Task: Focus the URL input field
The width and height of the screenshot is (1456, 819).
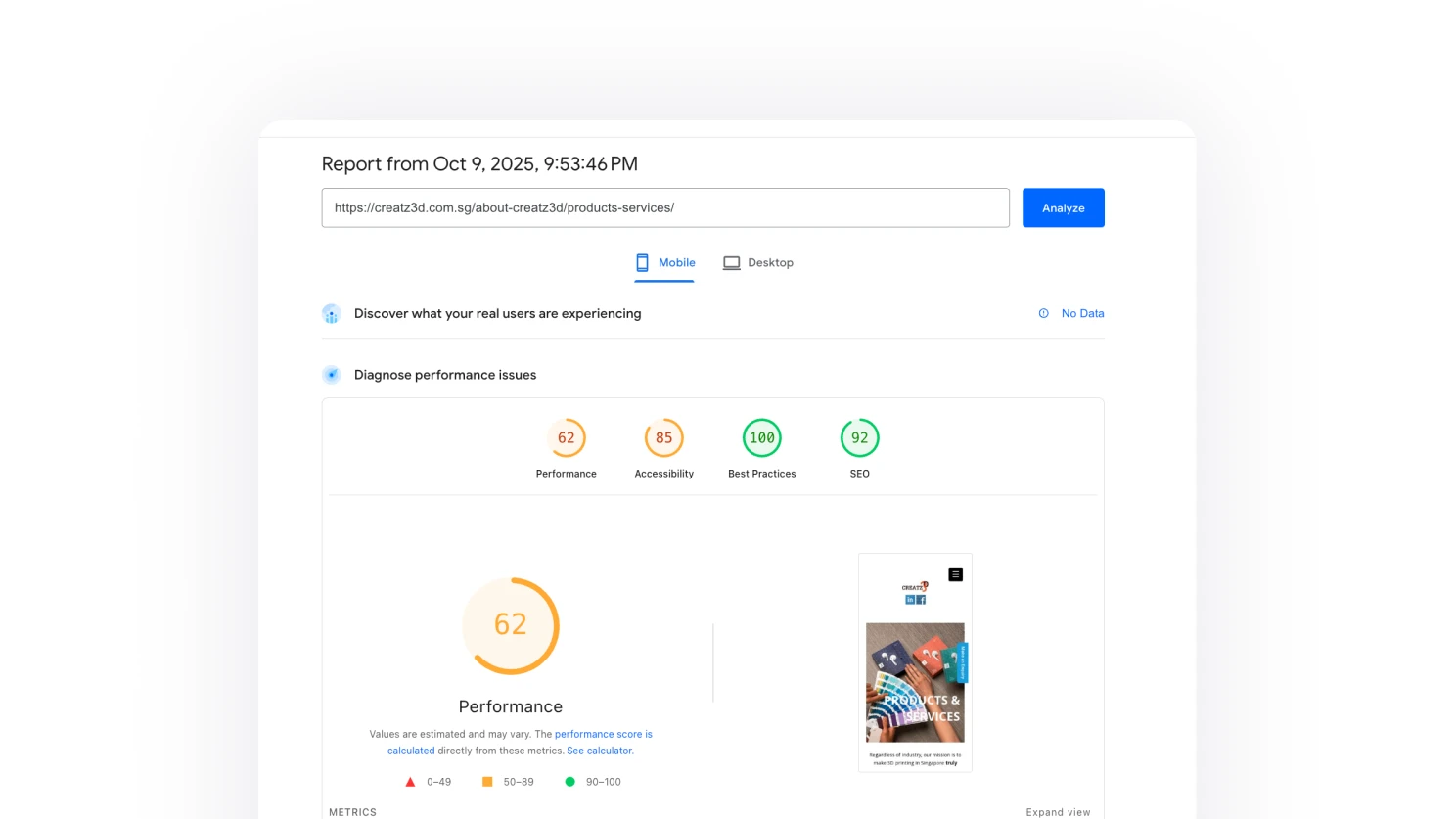Action: pyautogui.click(x=665, y=207)
